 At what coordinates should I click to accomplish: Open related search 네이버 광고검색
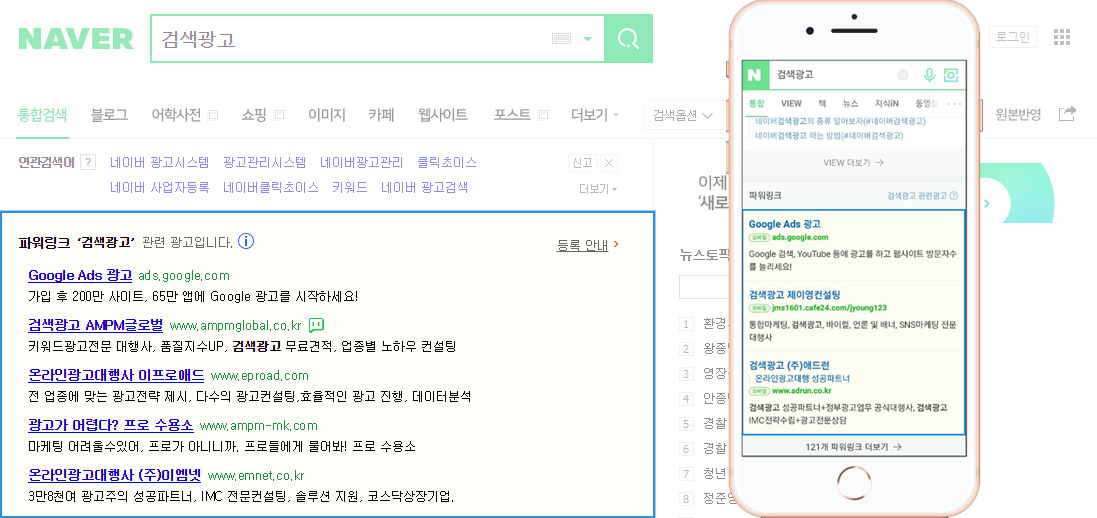[x=425, y=188]
